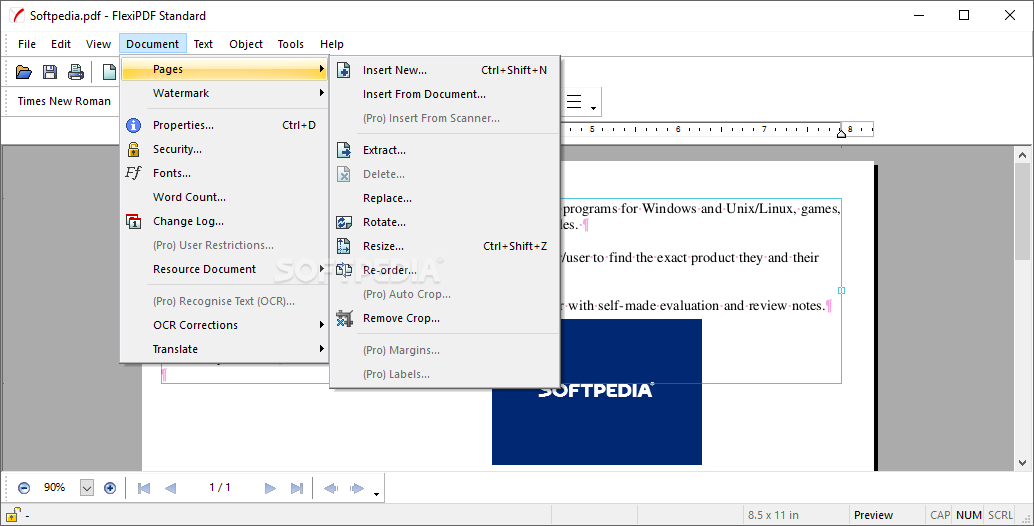The width and height of the screenshot is (1034, 526).
Task: Click the scroll up arrow
Action: [1022, 156]
